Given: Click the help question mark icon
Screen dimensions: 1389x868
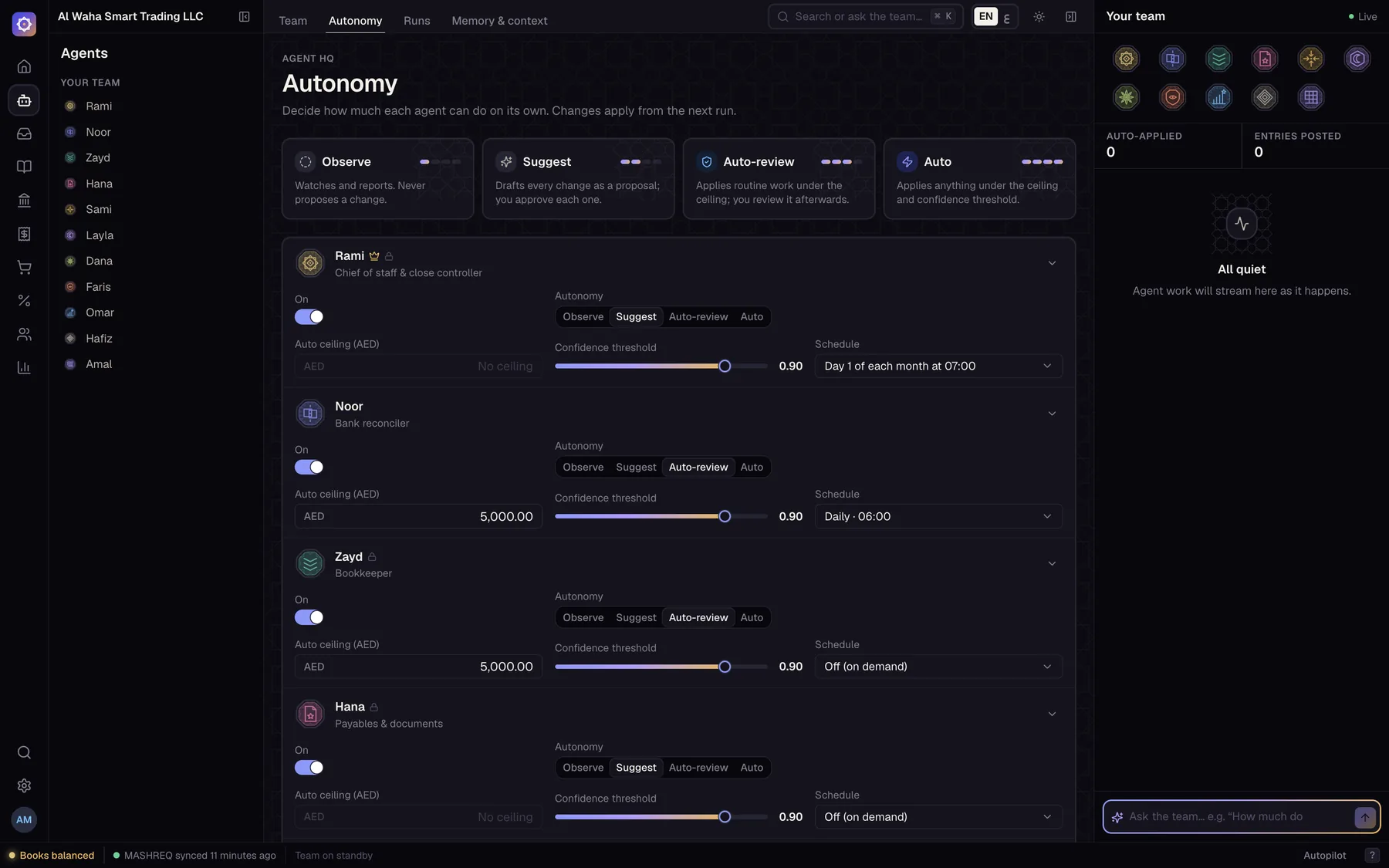Looking at the screenshot, I should [1372, 855].
